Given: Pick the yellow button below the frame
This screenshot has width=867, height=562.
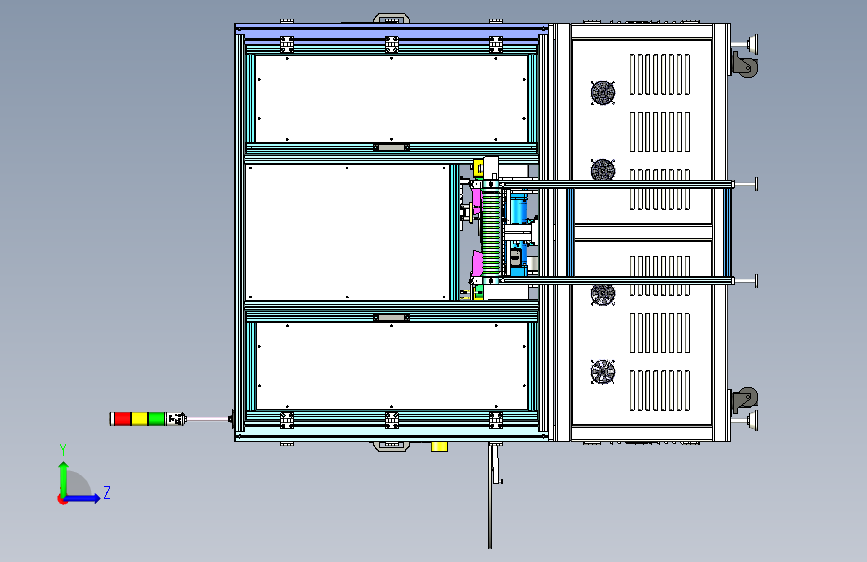Looking at the screenshot, I should [x=439, y=446].
